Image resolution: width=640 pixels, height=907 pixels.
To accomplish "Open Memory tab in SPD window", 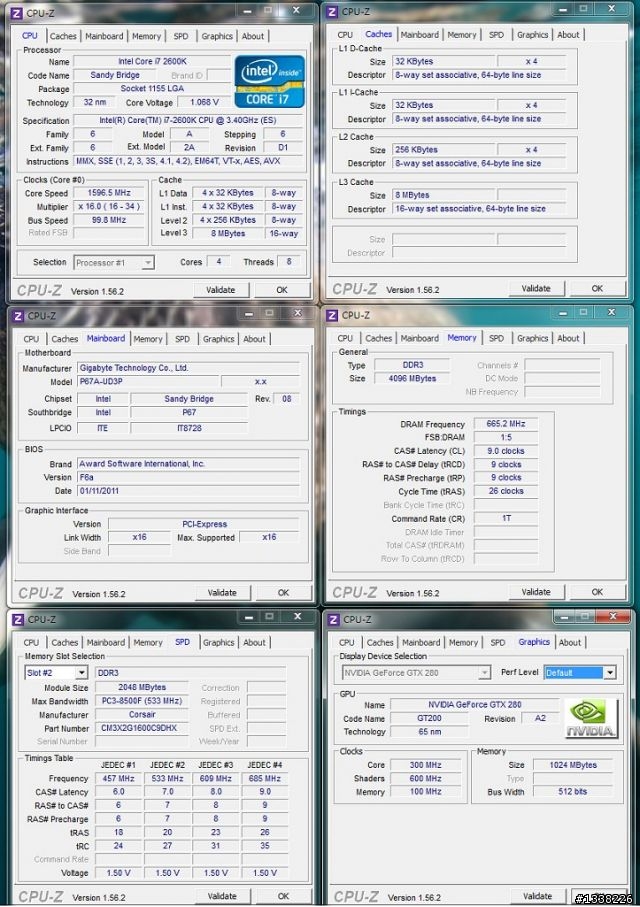I will point(148,642).
